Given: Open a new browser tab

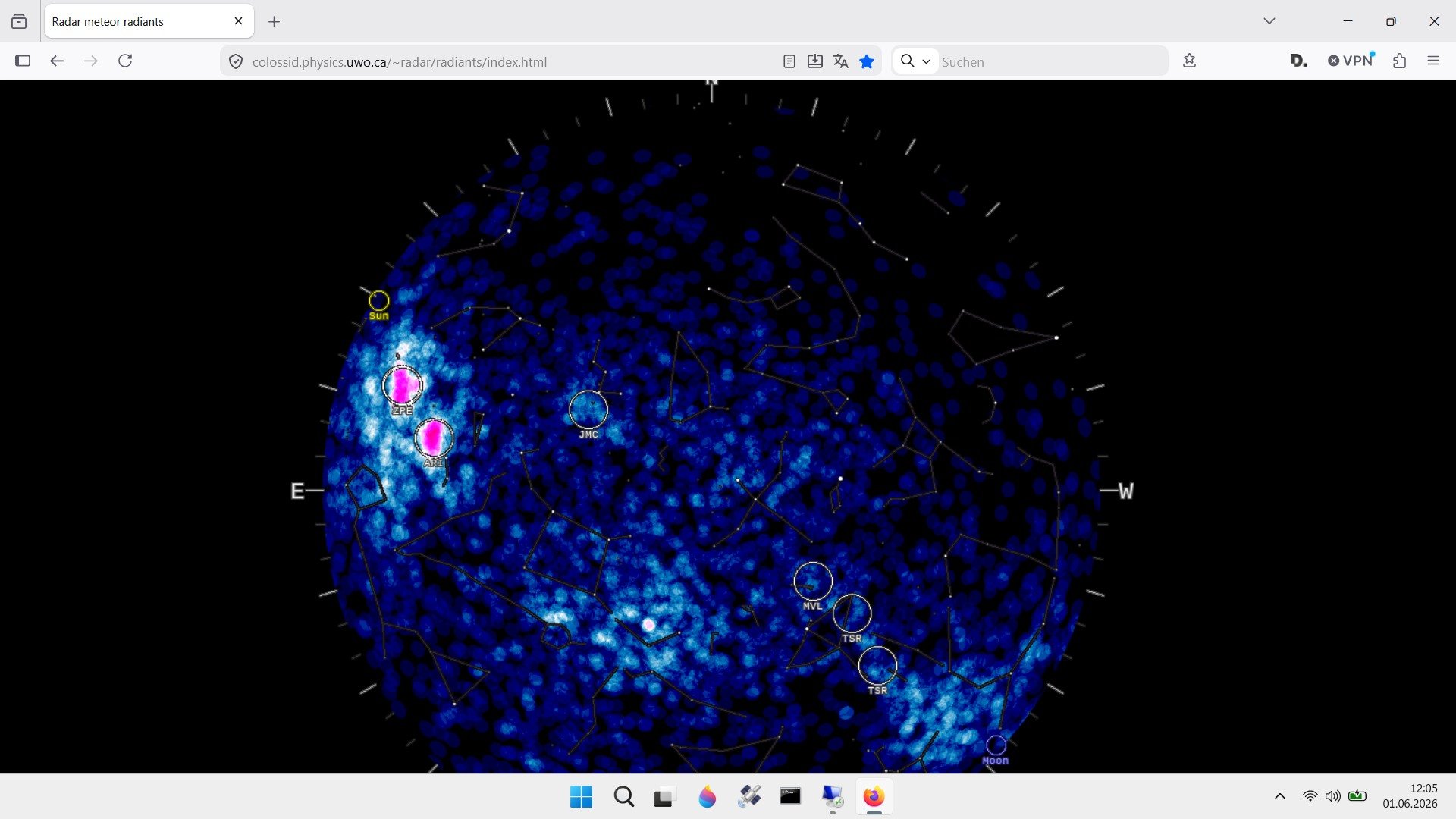Looking at the screenshot, I should point(275,22).
